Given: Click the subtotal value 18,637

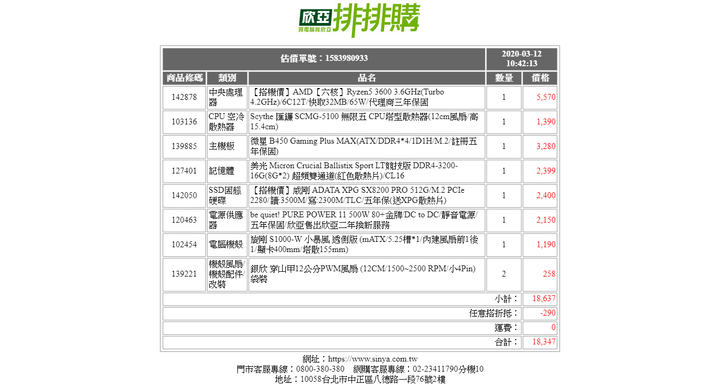Looking at the screenshot, I should tap(544, 299).
